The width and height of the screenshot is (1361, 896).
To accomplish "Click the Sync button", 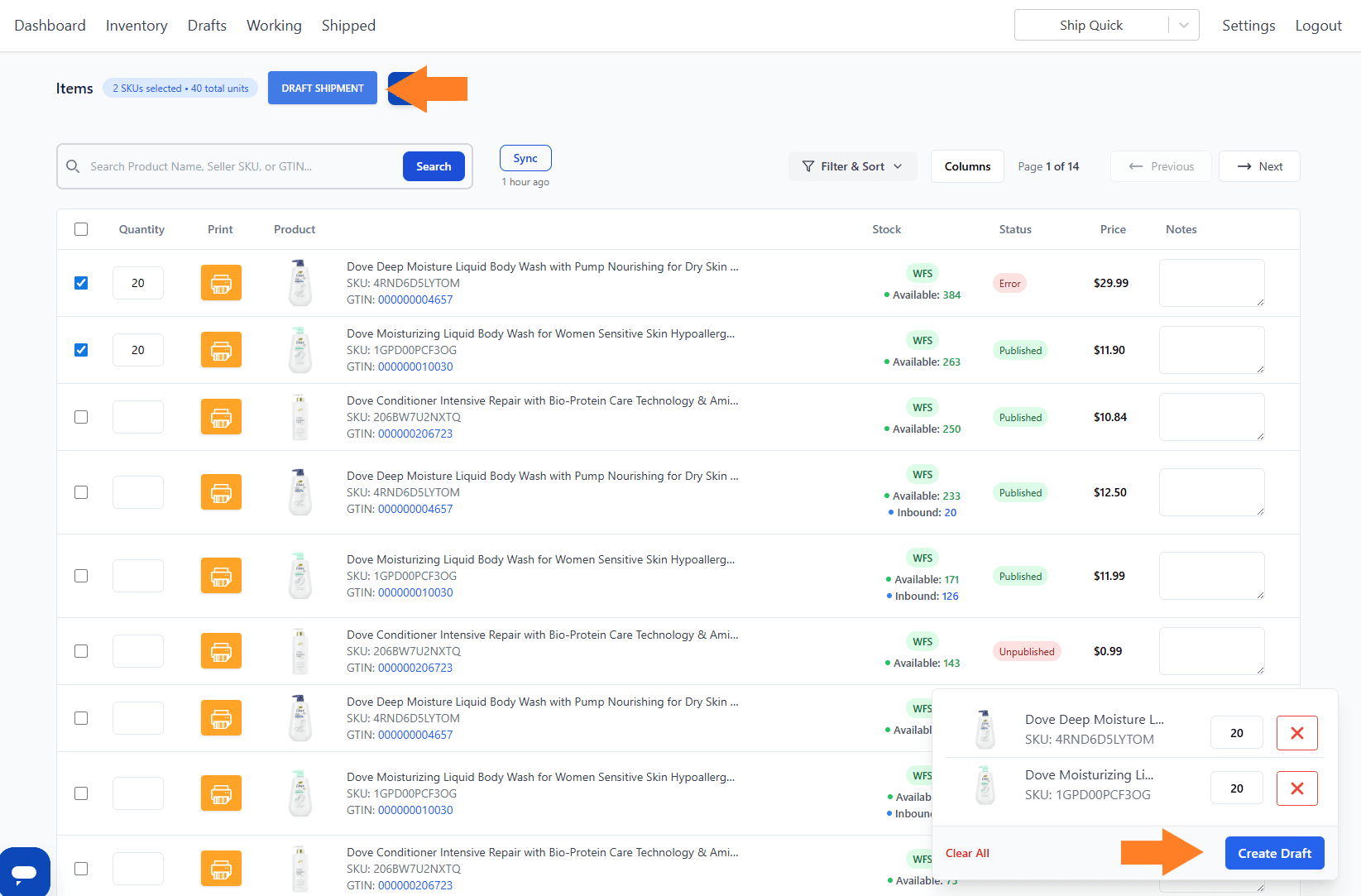I will click(x=525, y=158).
